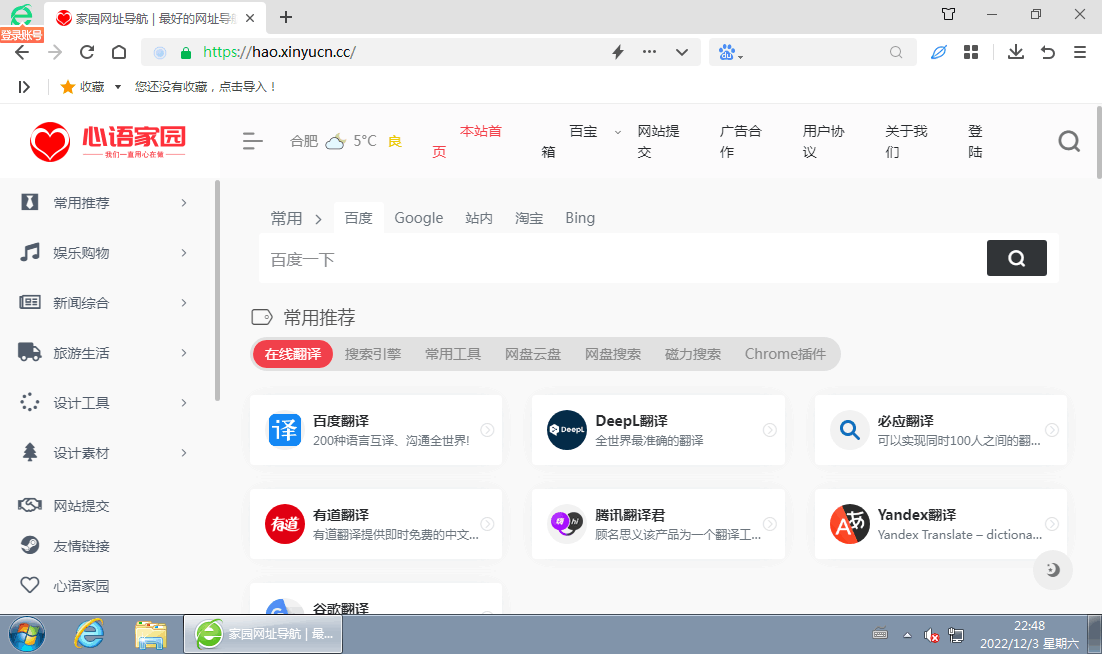Image resolution: width=1102 pixels, height=654 pixels.
Task: Click the lightning speed-mode icon in address bar
Action: (x=618, y=52)
